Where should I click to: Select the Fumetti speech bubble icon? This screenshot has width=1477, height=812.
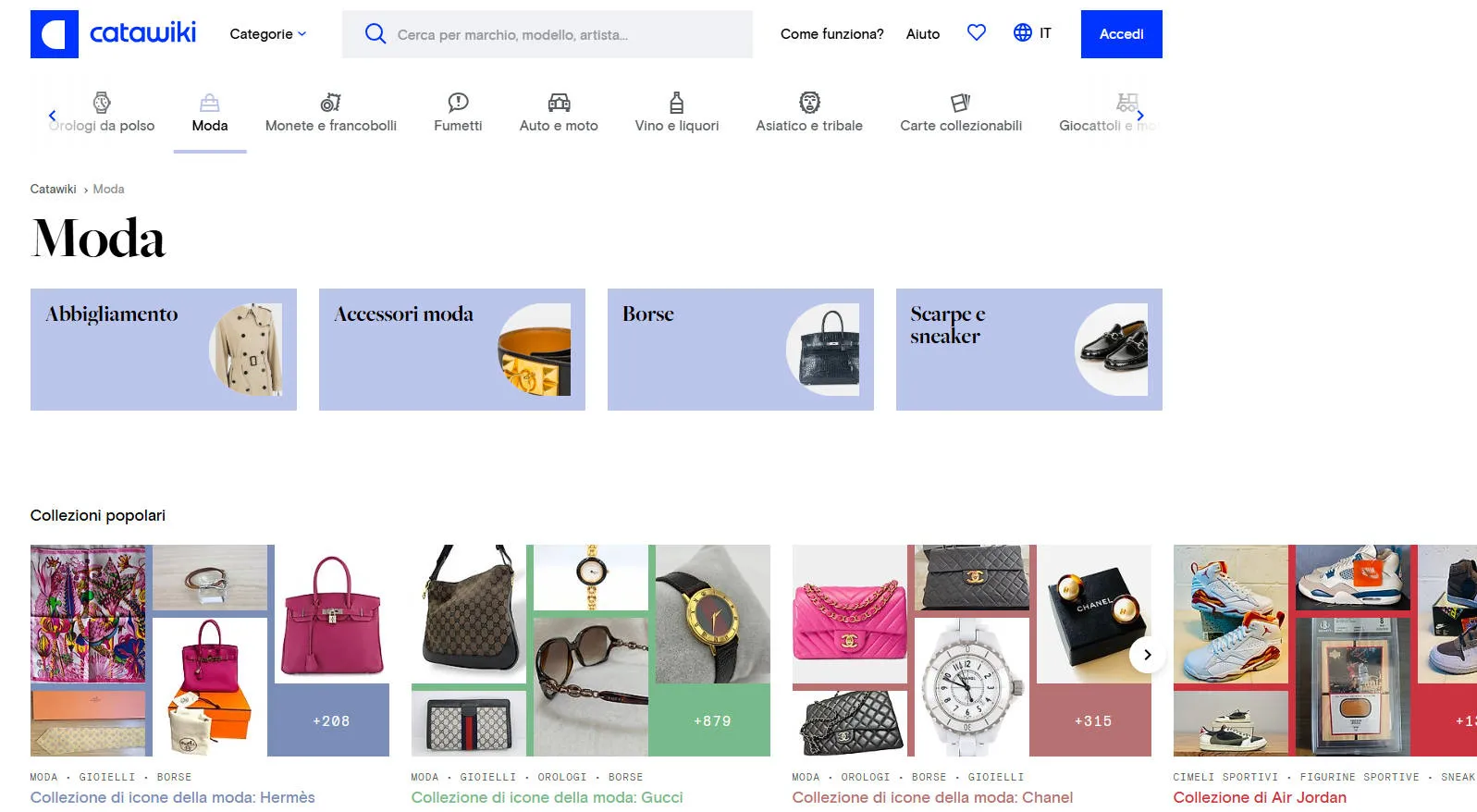(x=458, y=103)
